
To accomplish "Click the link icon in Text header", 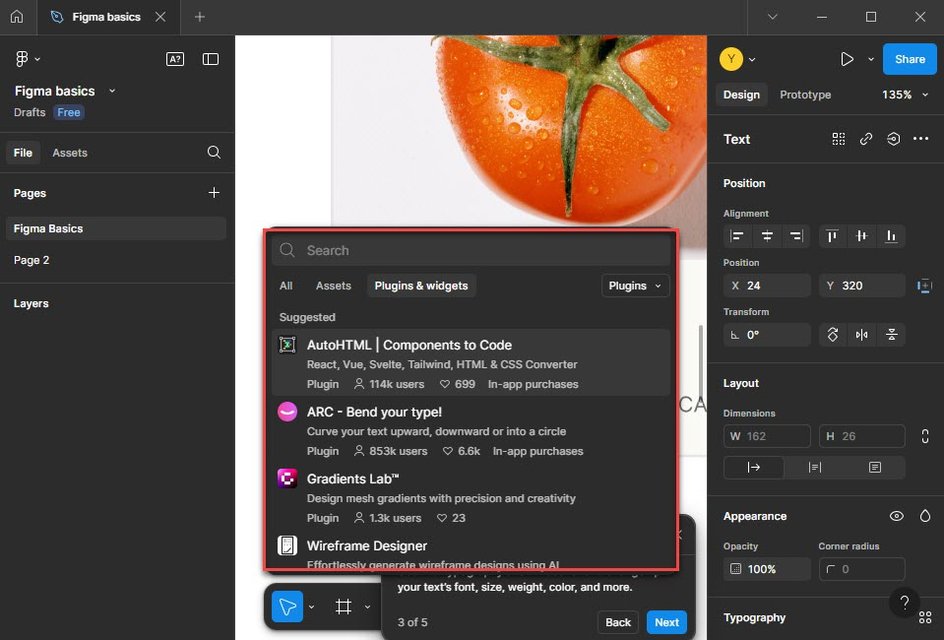I will point(866,139).
